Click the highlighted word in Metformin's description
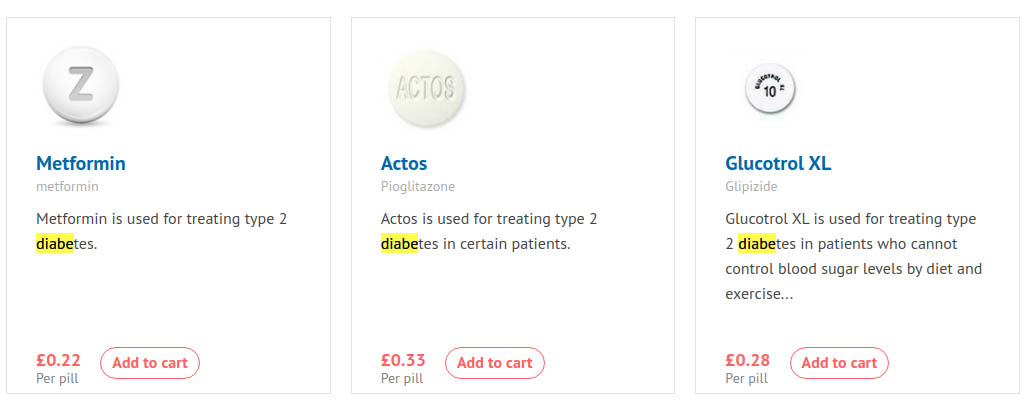 [x=55, y=244]
